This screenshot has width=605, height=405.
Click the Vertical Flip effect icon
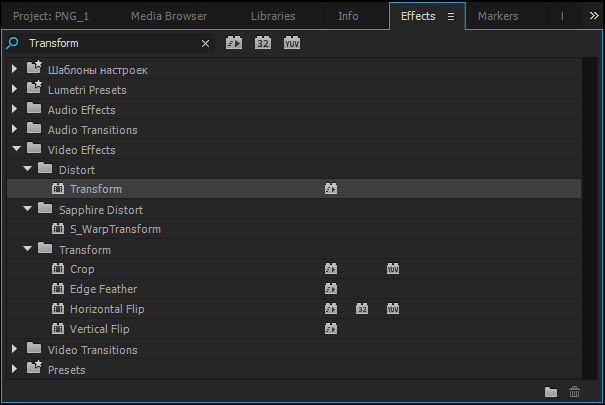[58, 329]
